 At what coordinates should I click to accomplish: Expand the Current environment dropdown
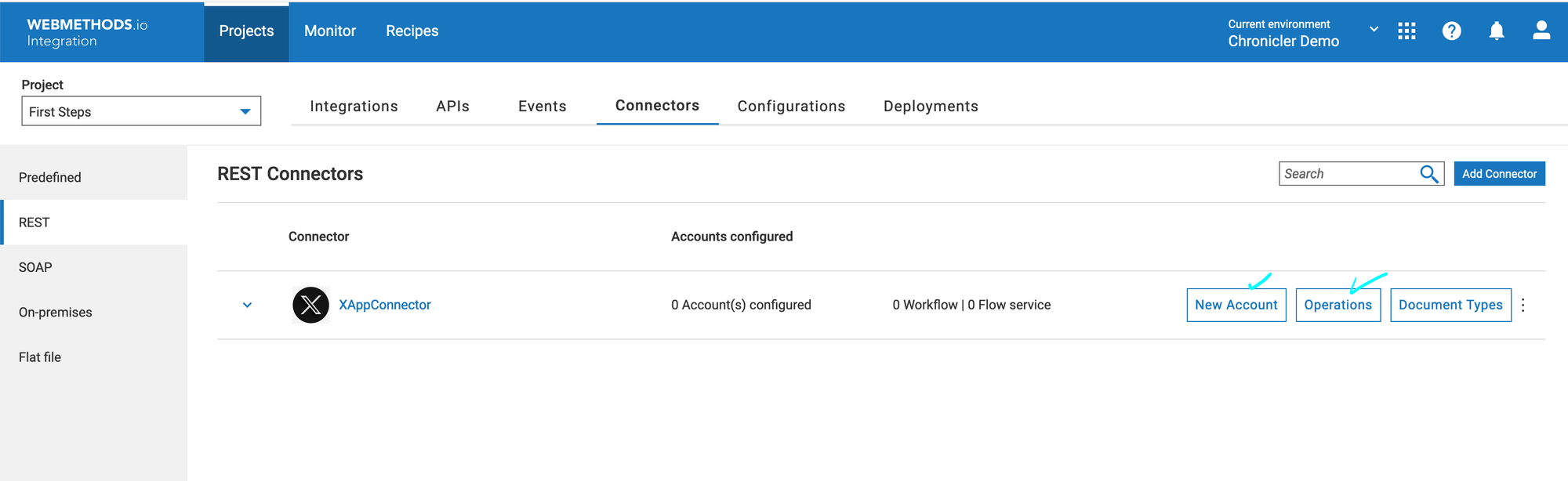[1374, 30]
